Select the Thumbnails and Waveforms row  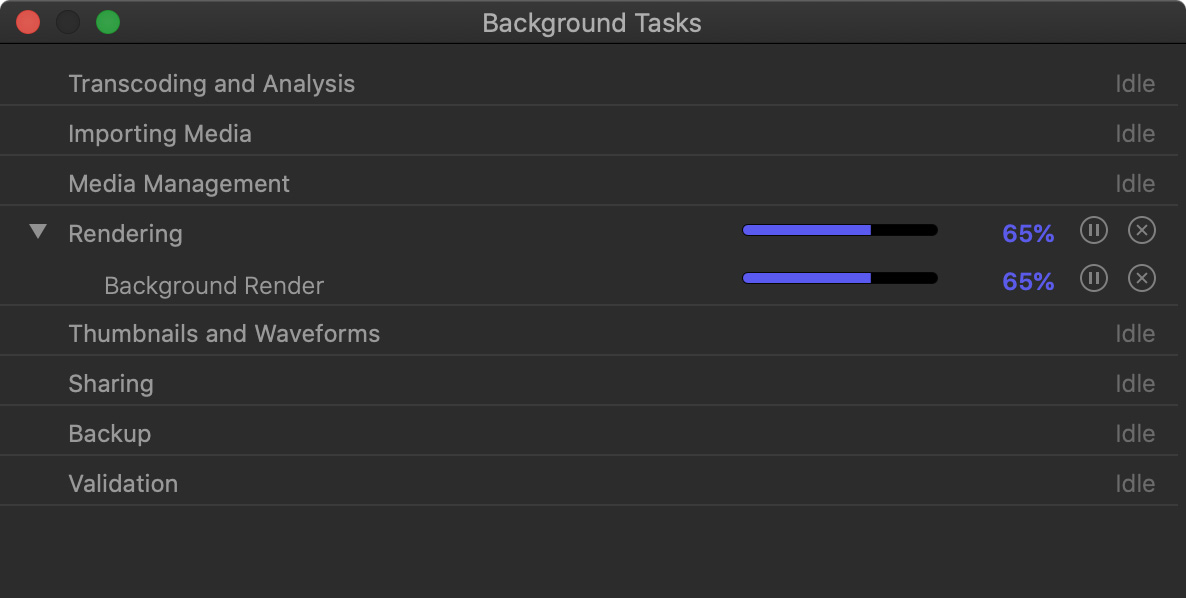coord(224,334)
